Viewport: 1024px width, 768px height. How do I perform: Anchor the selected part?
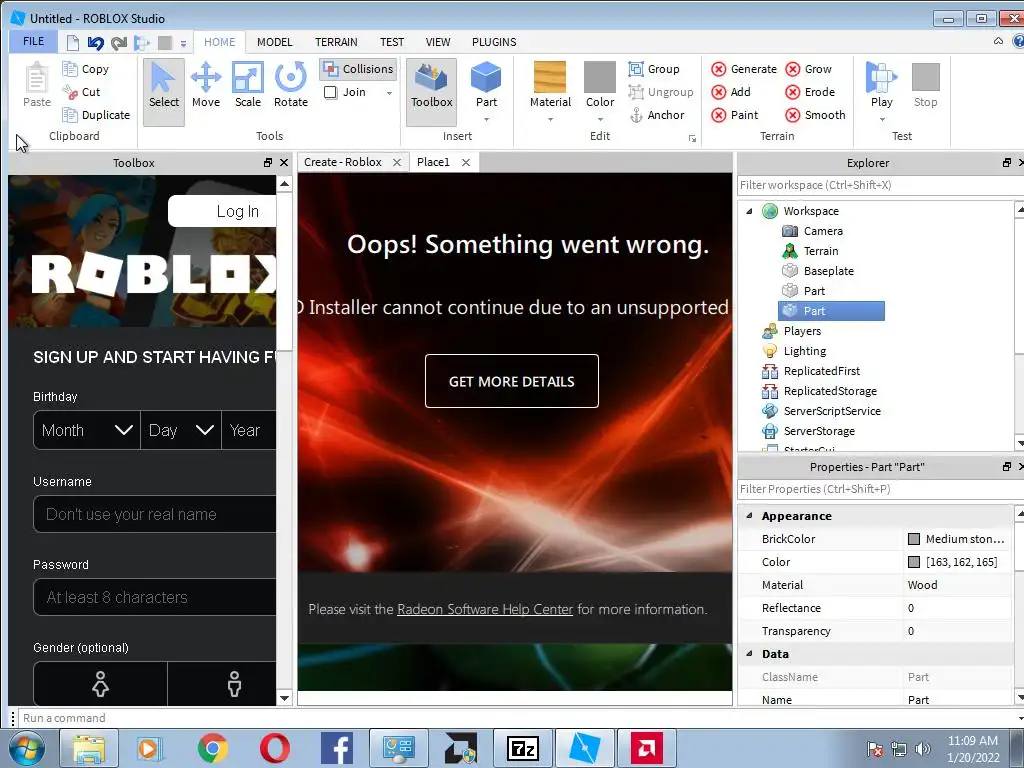(656, 115)
